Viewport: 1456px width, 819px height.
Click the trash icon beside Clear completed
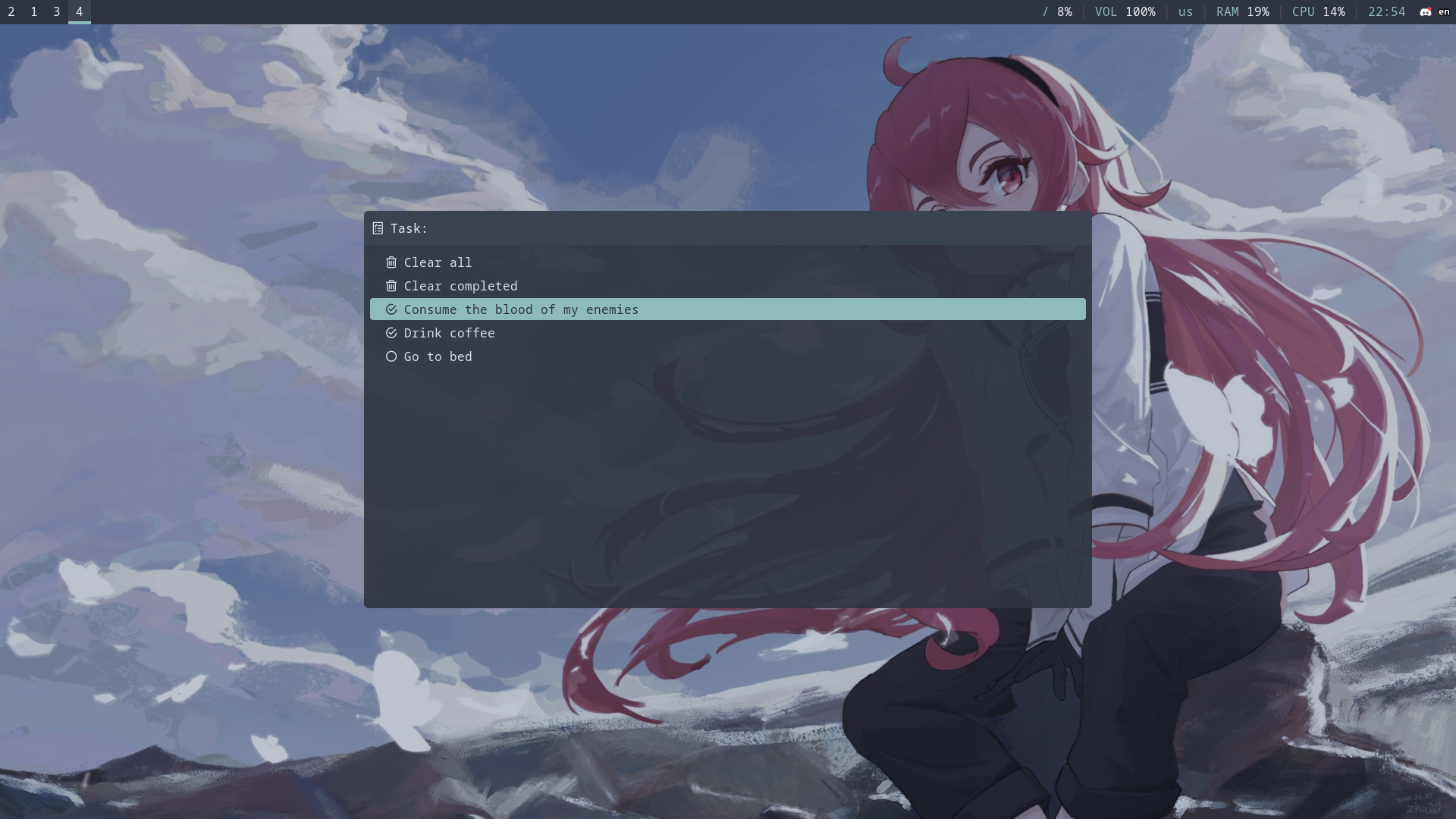pyautogui.click(x=391, y=286)
